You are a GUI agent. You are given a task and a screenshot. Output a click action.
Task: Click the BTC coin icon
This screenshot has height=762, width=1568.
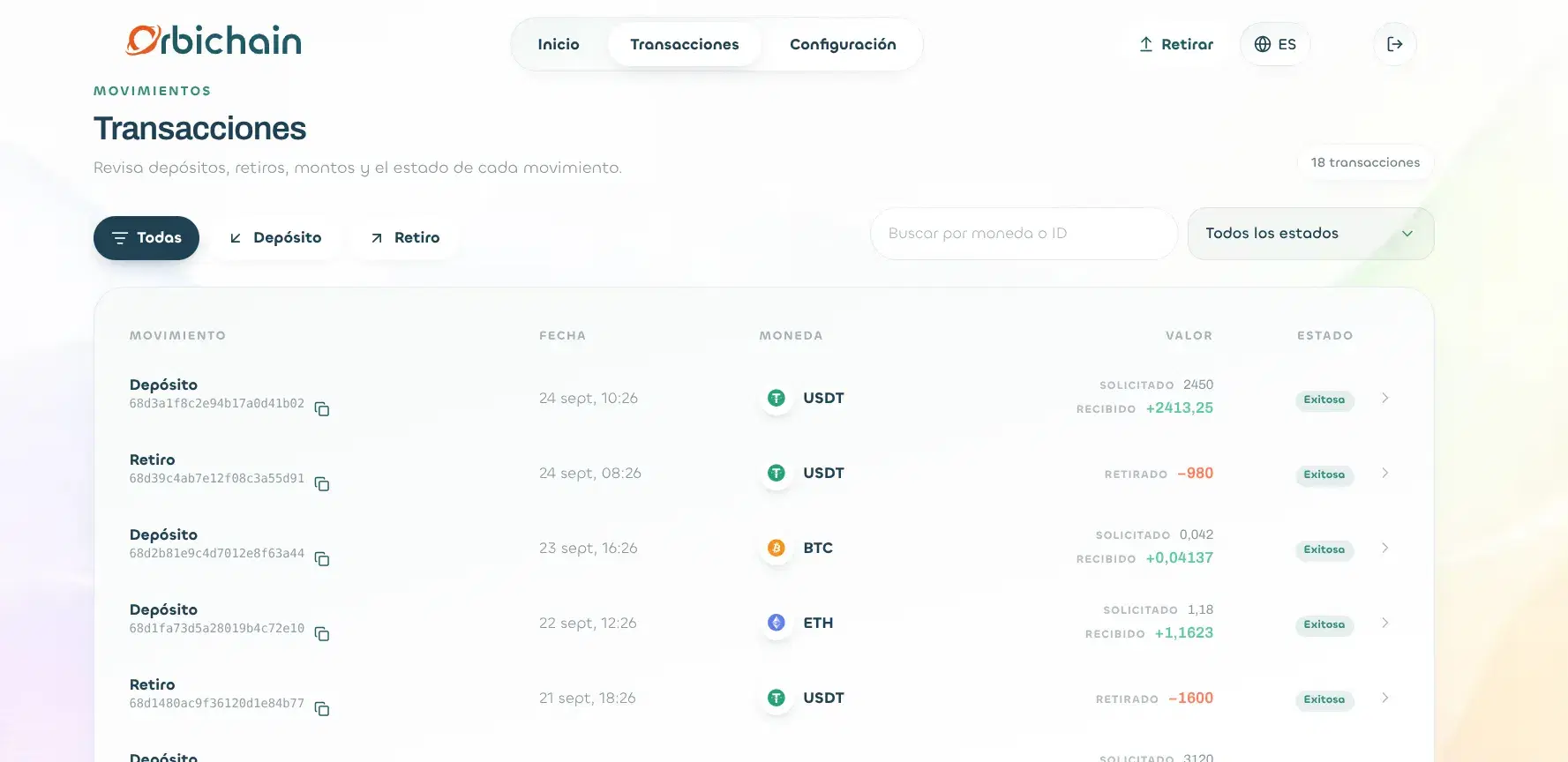point(776,549)
